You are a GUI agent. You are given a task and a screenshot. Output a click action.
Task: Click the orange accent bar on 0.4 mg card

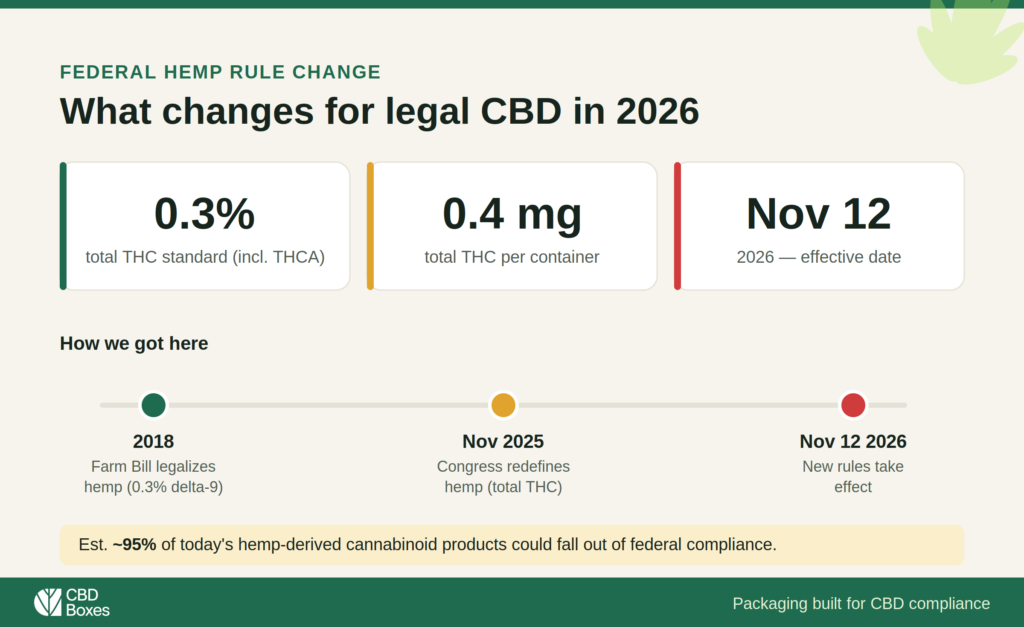[x=370, y=226]
